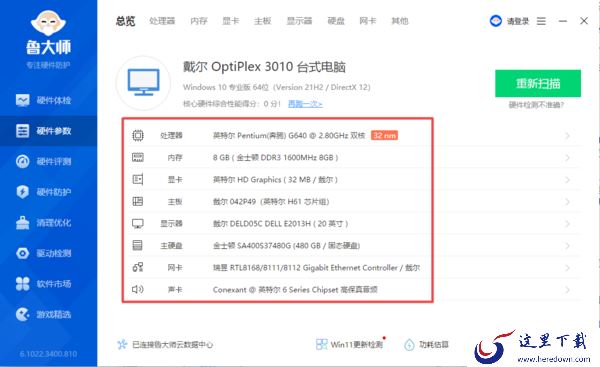Click the 请登录 login text
600x367 pixels.
518,21
